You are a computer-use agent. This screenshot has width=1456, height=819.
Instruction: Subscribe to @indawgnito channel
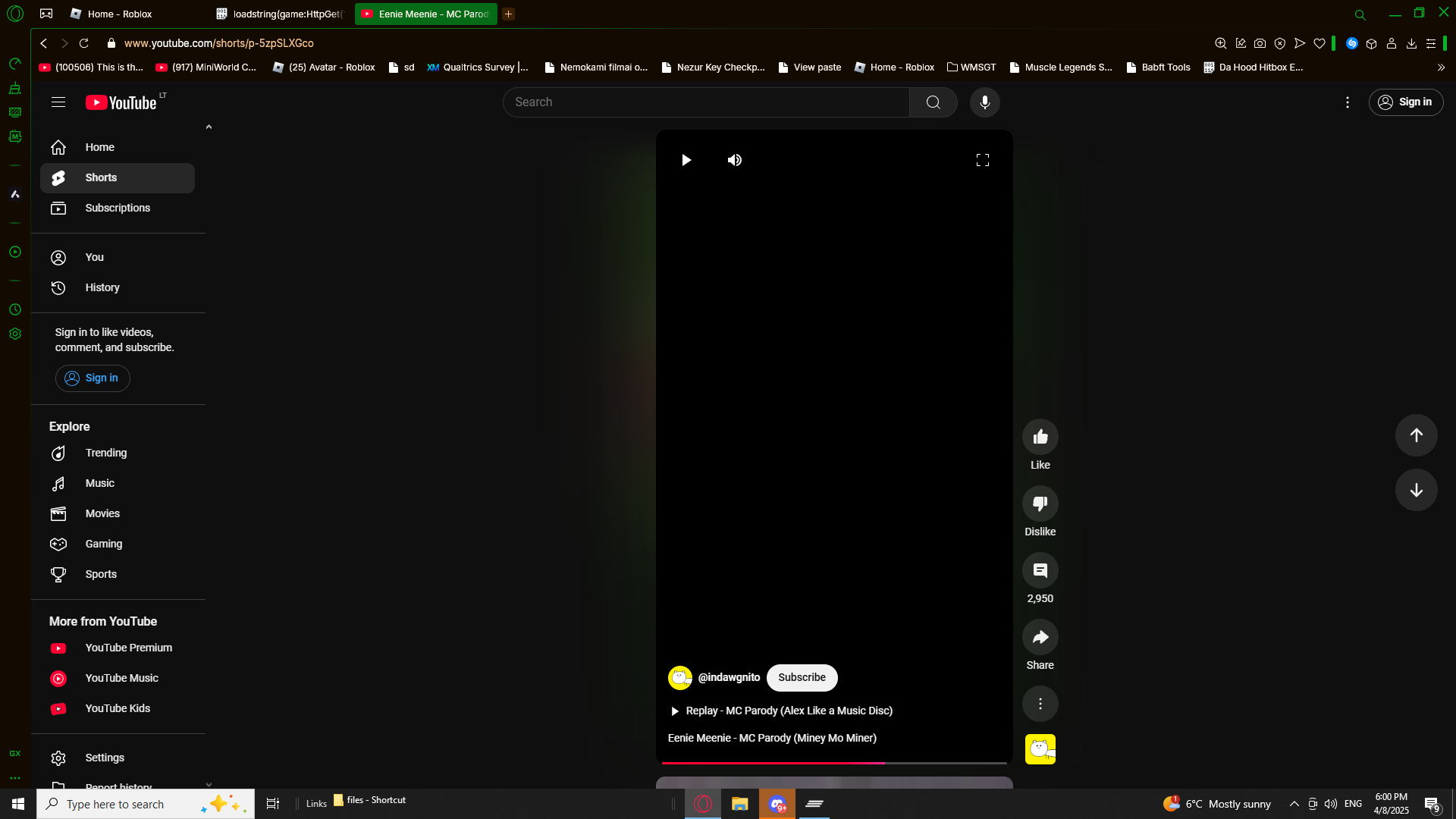coord(802,677)
